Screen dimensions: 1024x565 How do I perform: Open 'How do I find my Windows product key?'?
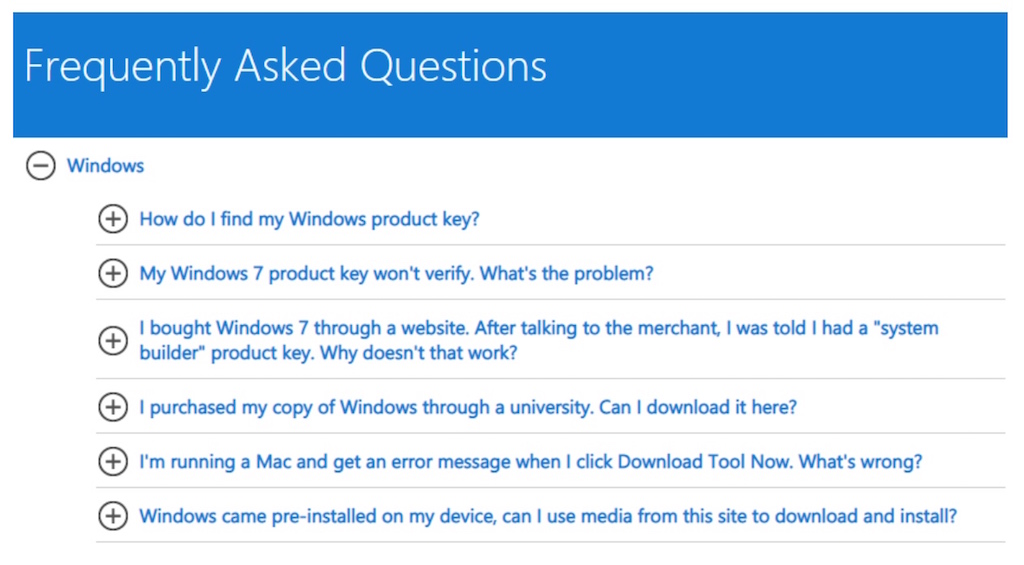click(x=310, y=219)
